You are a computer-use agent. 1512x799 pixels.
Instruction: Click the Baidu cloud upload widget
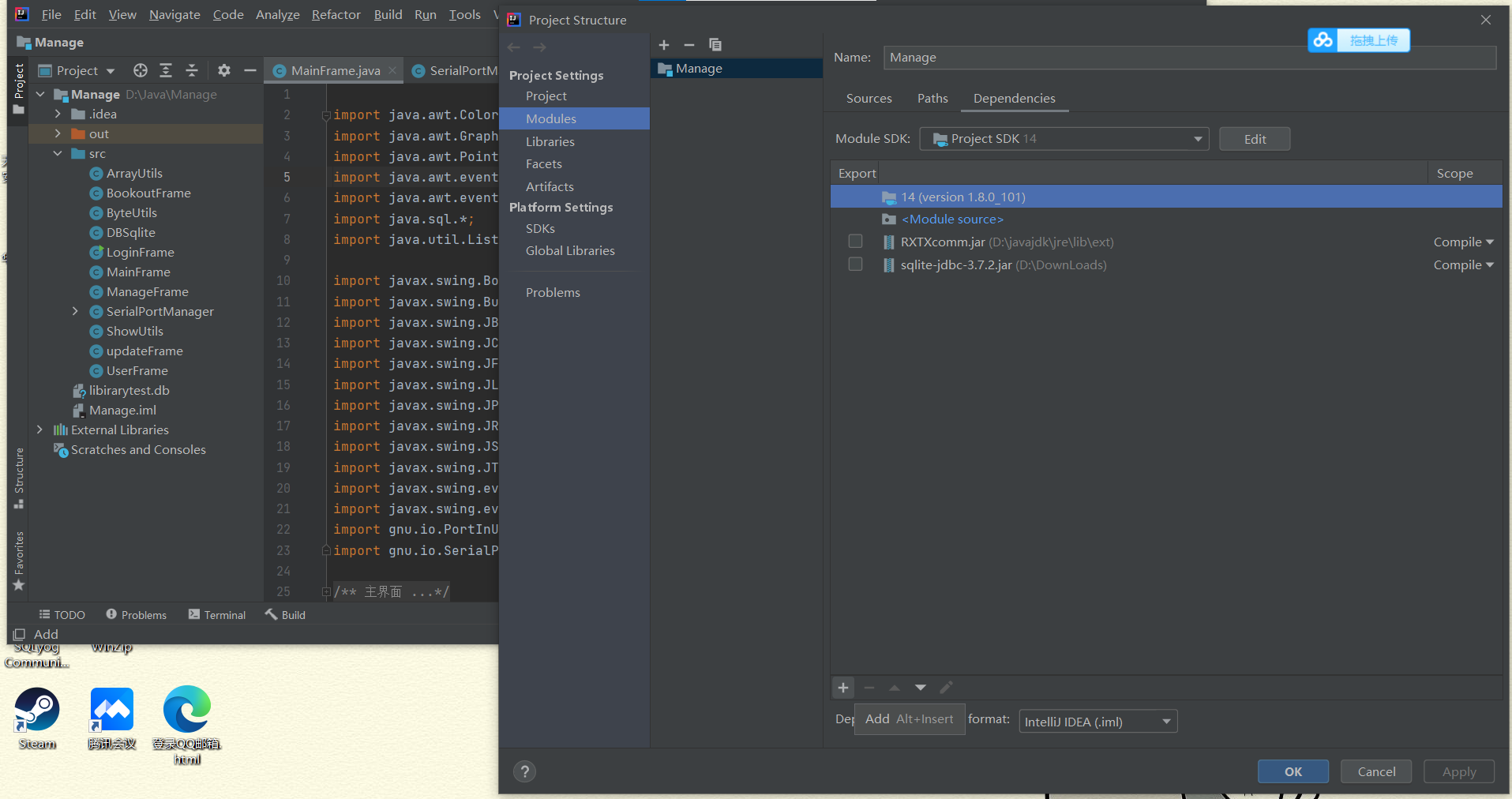[x=1359, y=40]
